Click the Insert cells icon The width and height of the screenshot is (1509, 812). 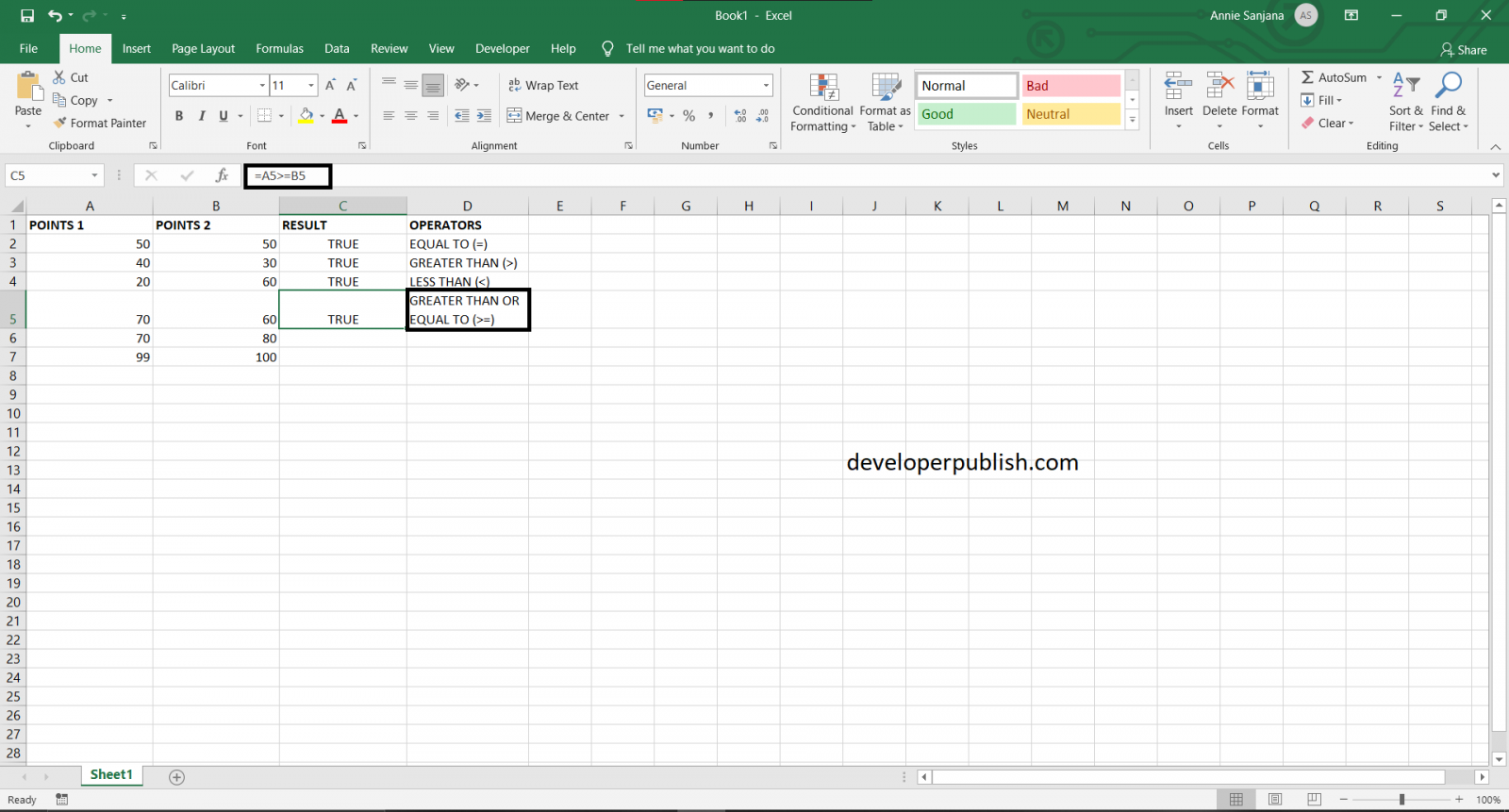[x=1178, y=87]
